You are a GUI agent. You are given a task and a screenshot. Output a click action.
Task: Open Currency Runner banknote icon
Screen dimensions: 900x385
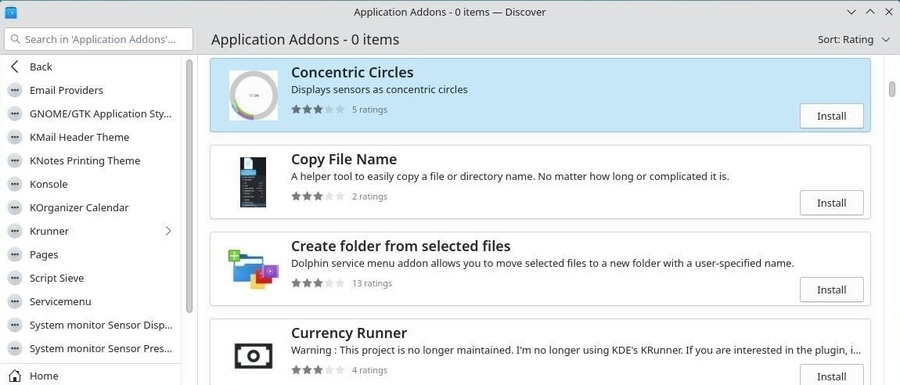[253, 356]
